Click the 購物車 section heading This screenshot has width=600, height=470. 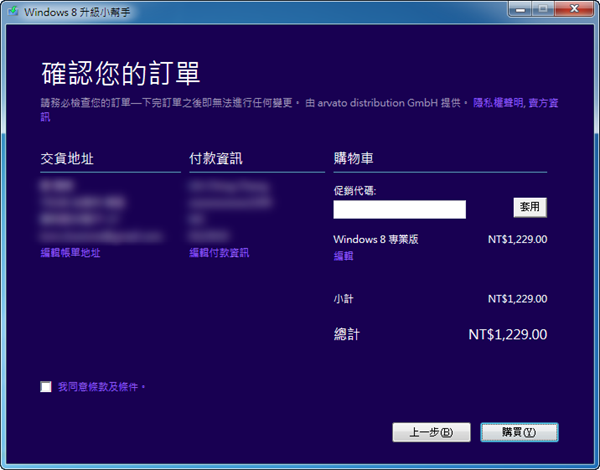coord(354,158)
